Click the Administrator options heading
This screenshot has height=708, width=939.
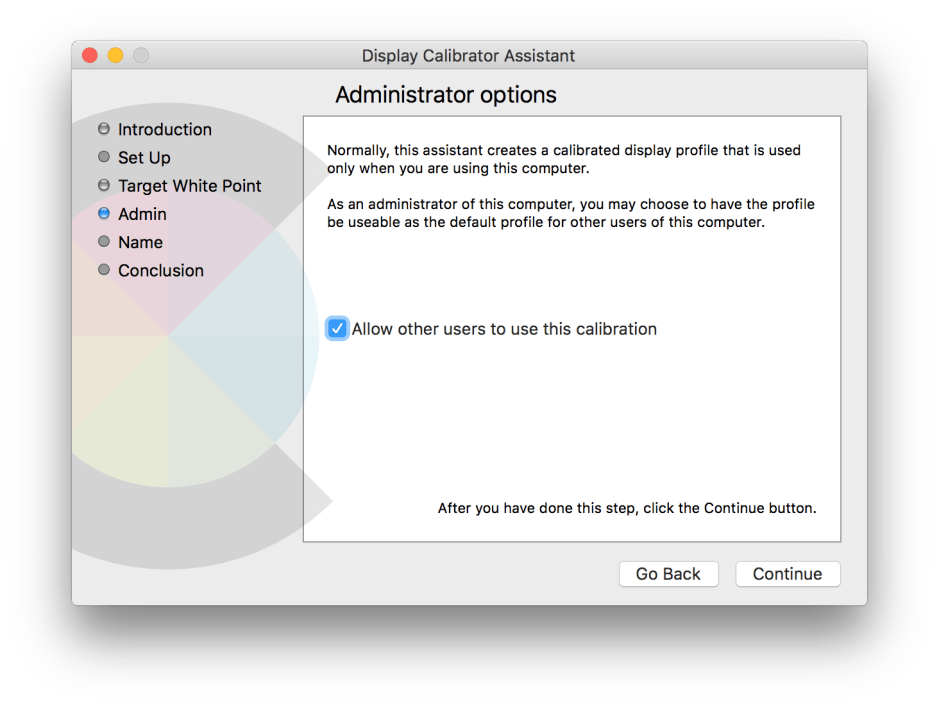click(x=446, y=95)
